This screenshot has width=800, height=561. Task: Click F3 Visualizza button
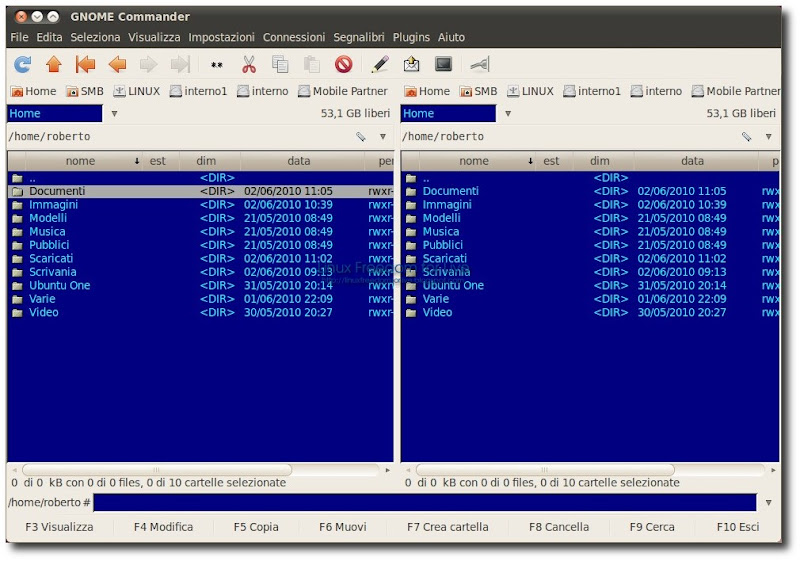click(59, 527)
